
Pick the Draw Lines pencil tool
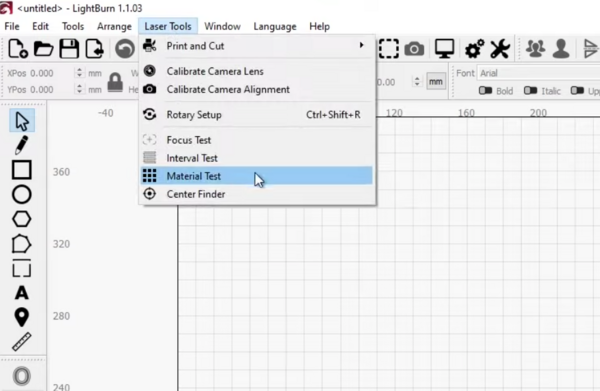click(21, 145)
